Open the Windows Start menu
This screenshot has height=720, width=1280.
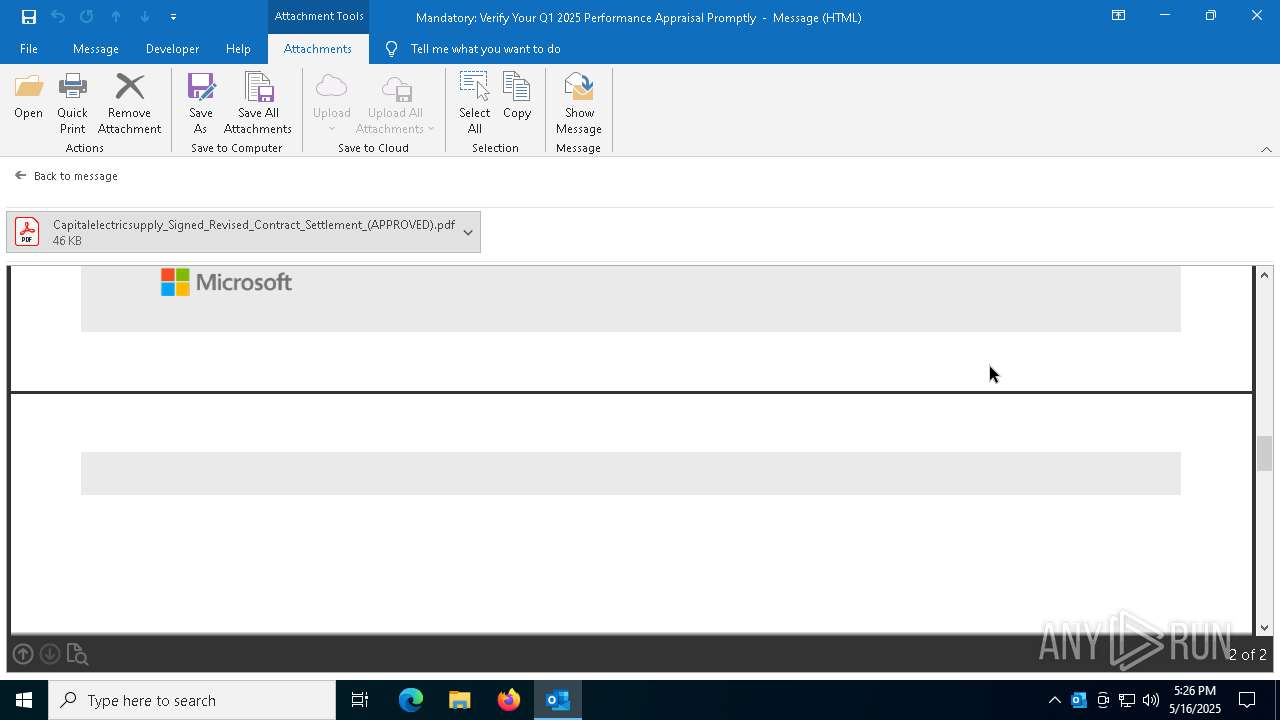tap(24, 700)
